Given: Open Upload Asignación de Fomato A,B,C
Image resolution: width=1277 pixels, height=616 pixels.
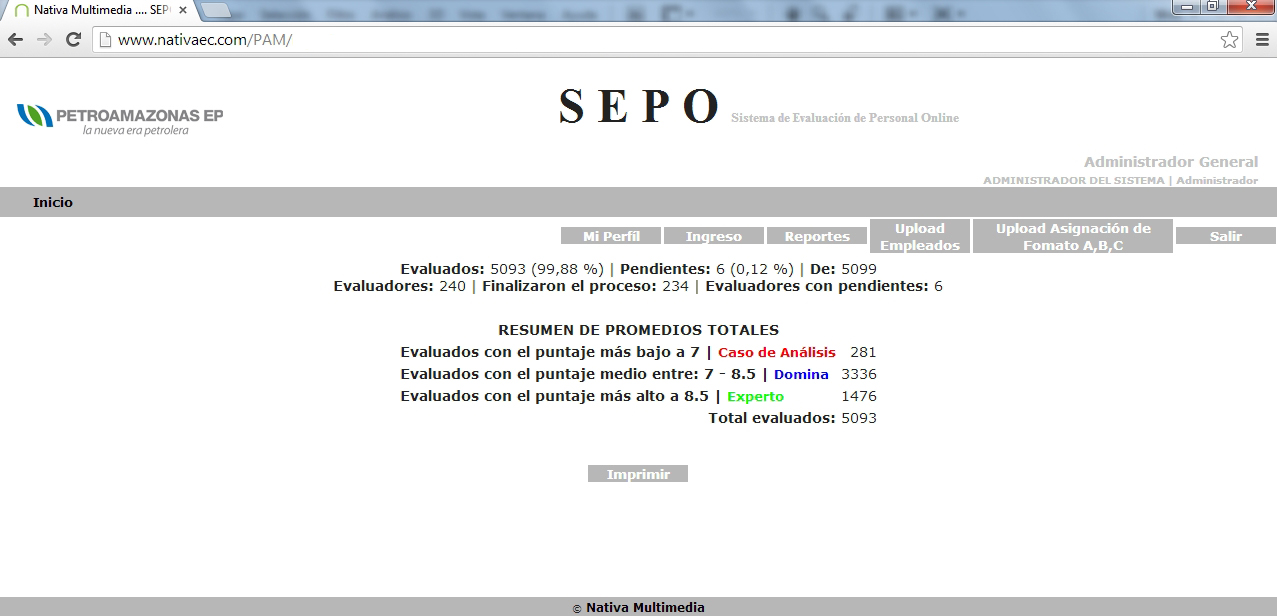Looking at the screenshot, I should (x=1072, y=236).
